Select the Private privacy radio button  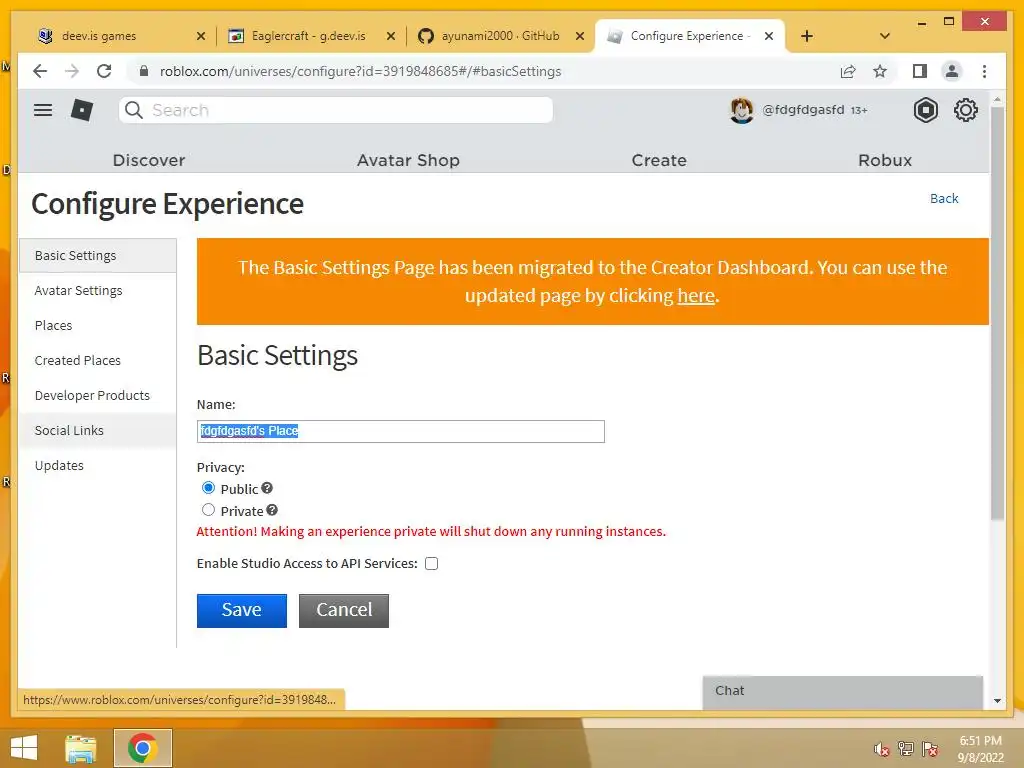(208, 509)
